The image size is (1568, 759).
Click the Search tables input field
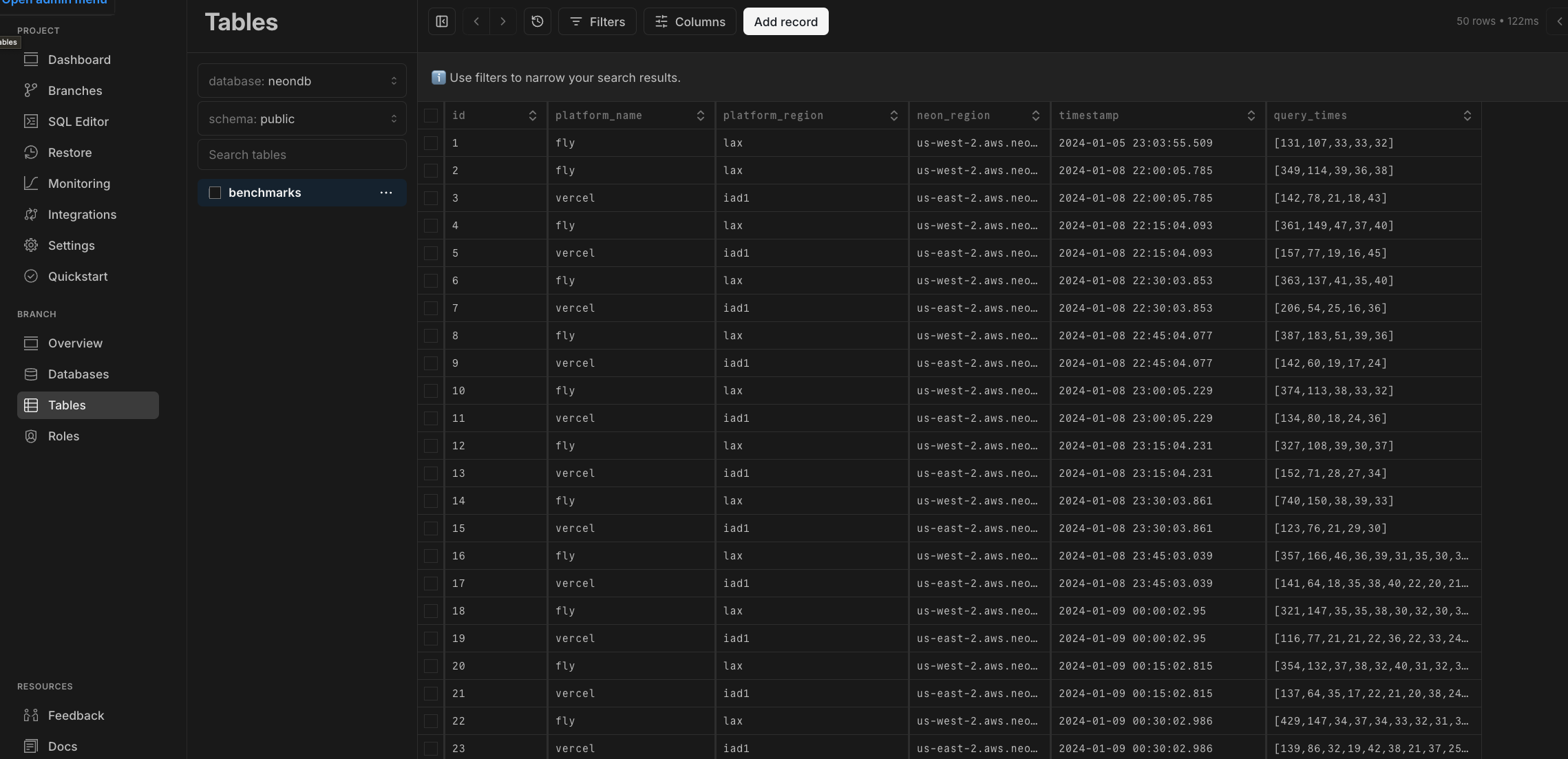[301, 155]
